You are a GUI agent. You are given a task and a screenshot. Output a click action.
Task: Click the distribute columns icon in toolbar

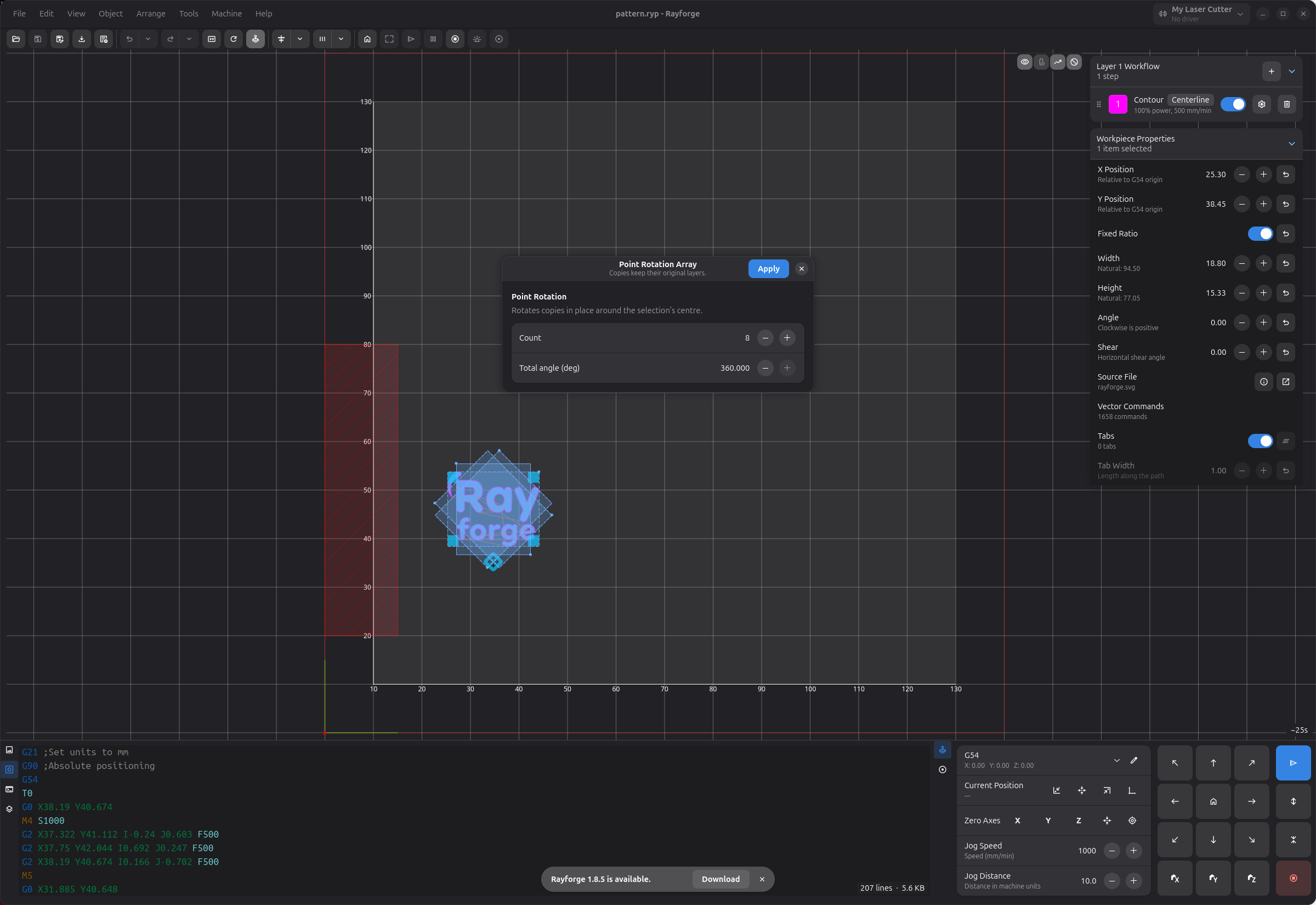(x=322, y=39)
